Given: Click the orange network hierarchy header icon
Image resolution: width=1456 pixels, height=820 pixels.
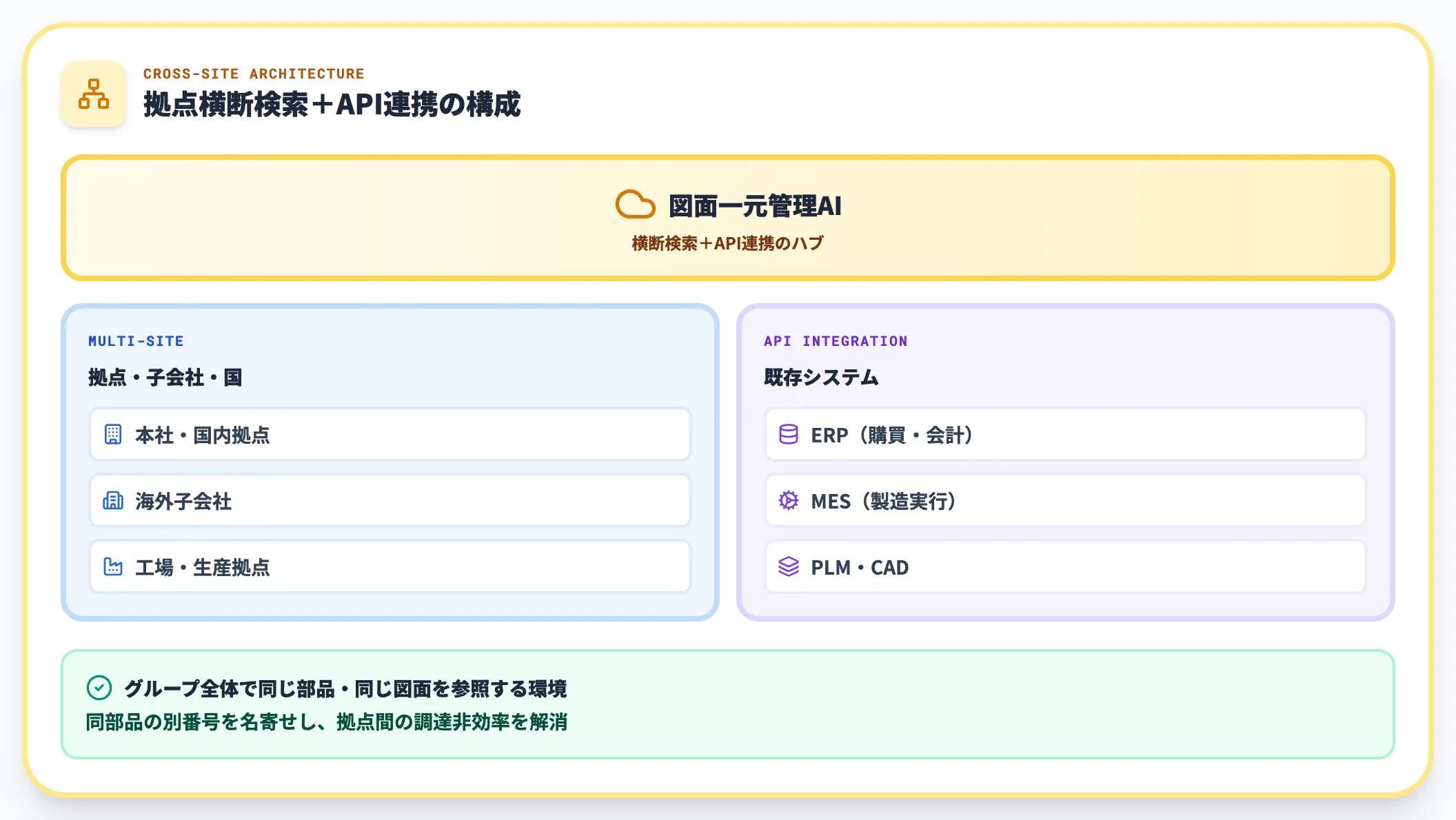Looking at the screenshot, I should pyautogui.click(x=94, y=94).
